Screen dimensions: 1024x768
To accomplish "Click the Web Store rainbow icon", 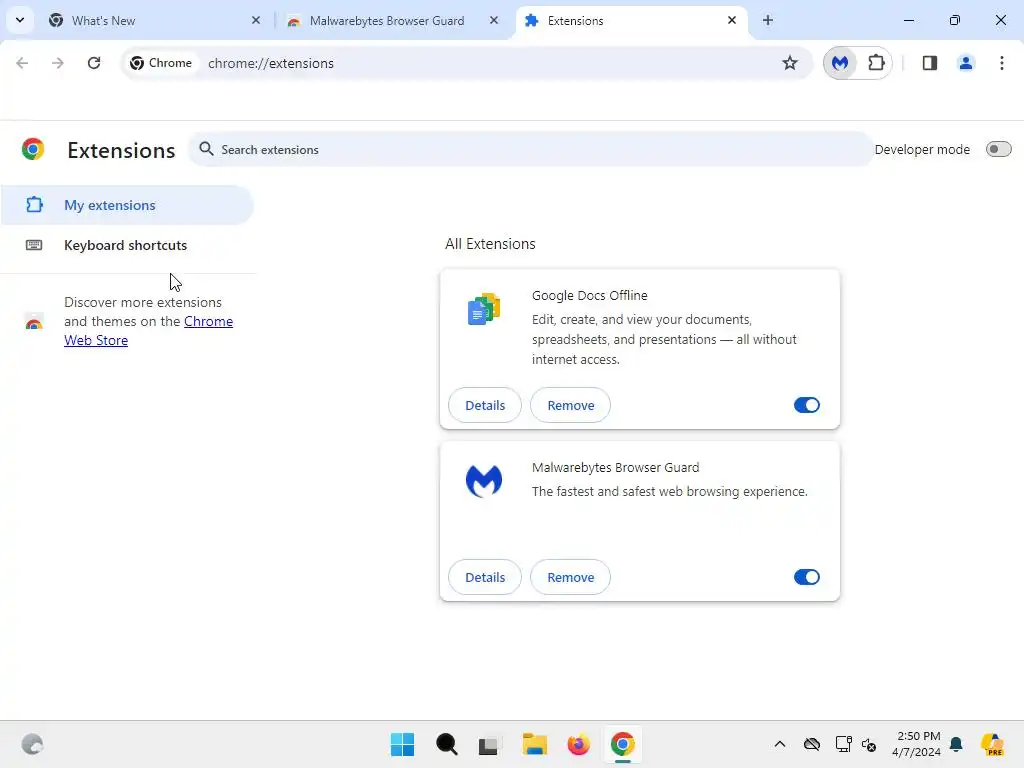I will click(x=34, y=321).
